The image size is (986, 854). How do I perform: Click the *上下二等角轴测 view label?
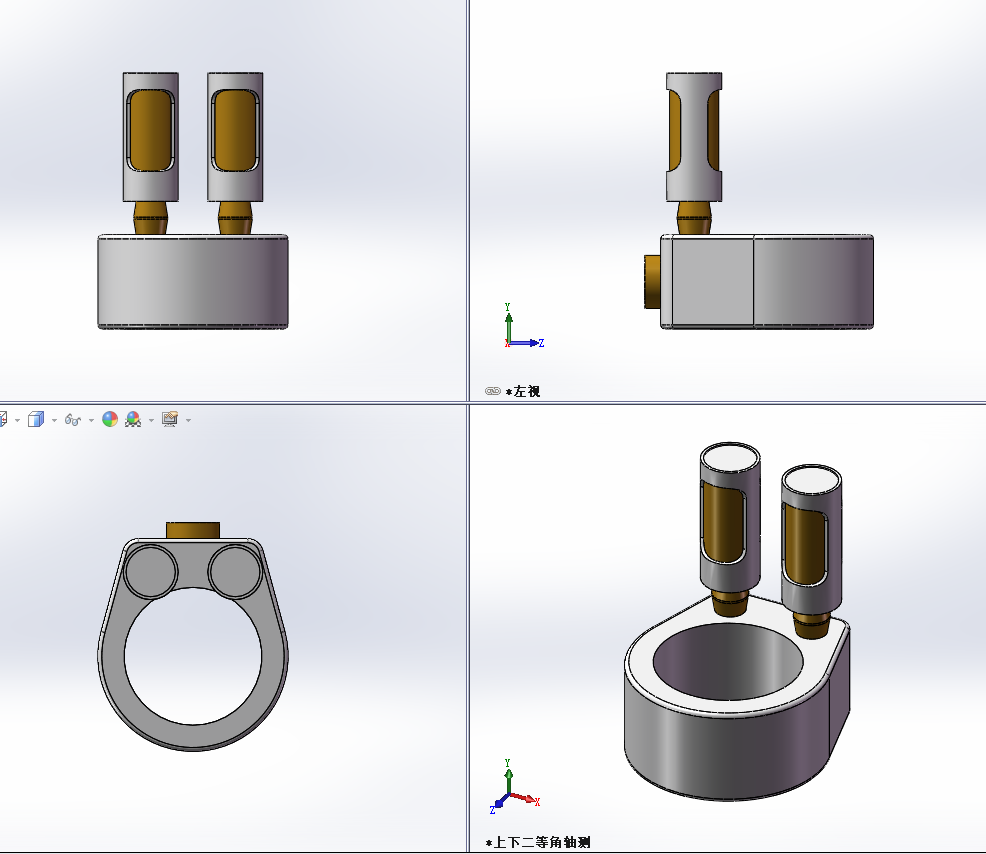[538, 842]
